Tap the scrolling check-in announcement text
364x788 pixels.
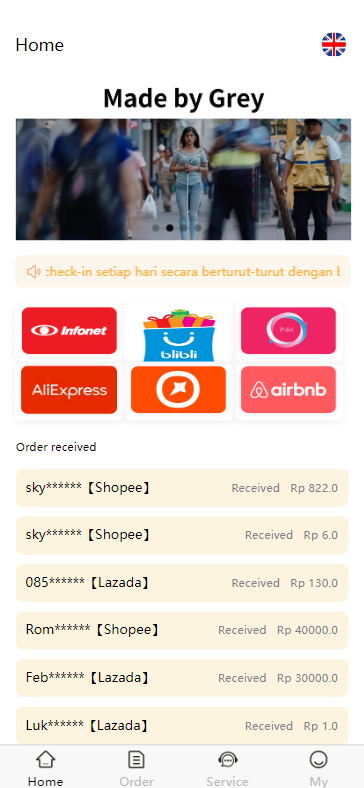[x=193, y=272]
